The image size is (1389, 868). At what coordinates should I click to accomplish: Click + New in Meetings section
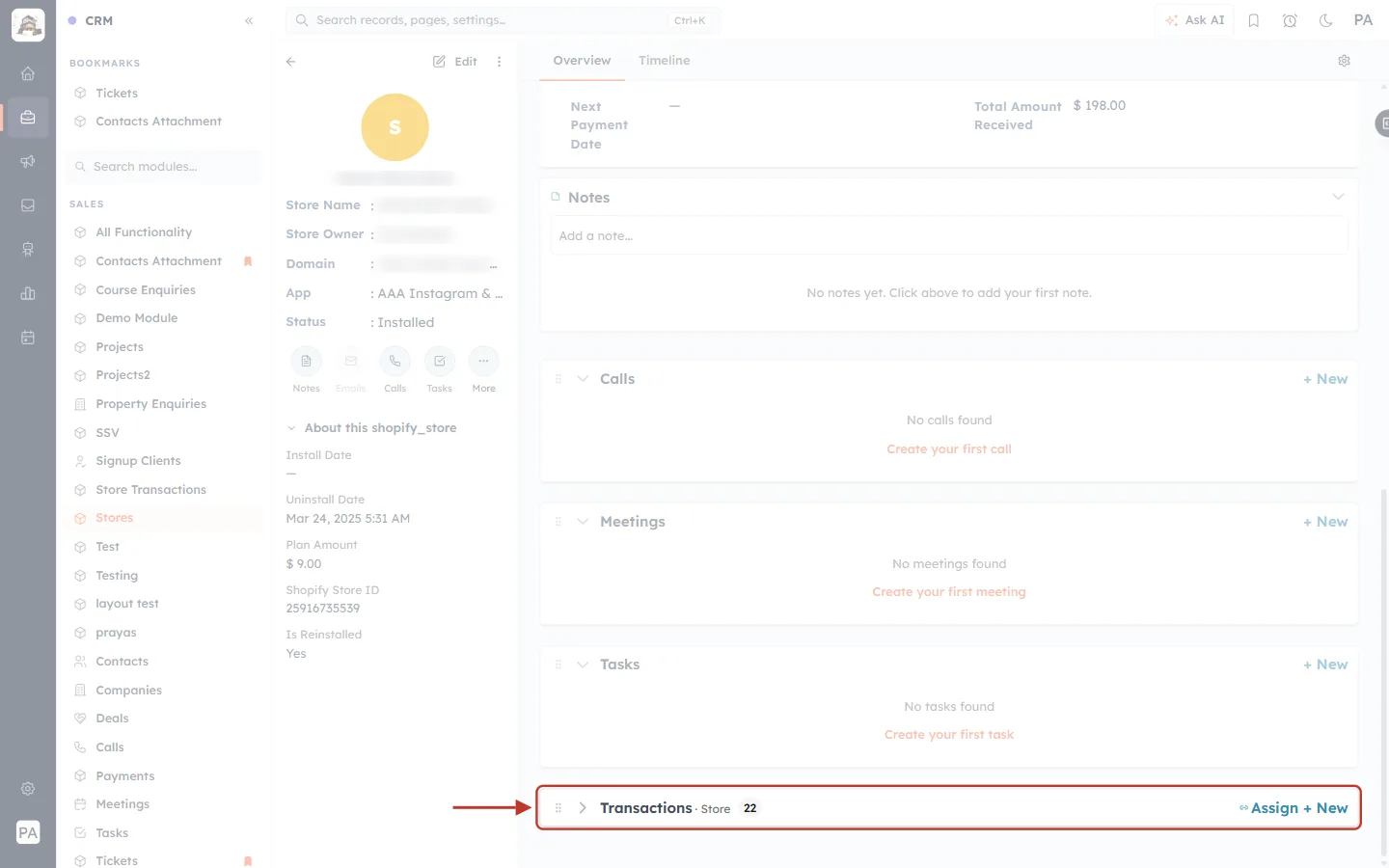(x=1325, y=522)
